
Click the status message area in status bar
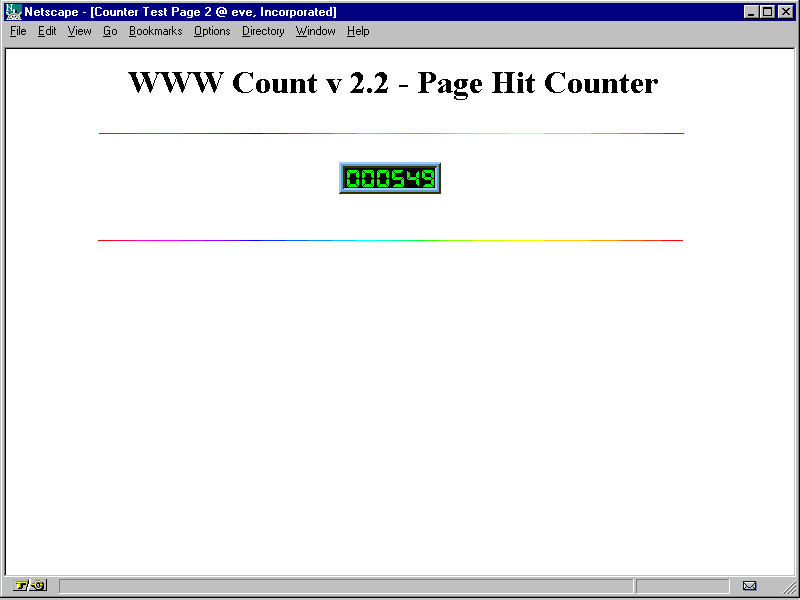[x=345, y=585]
